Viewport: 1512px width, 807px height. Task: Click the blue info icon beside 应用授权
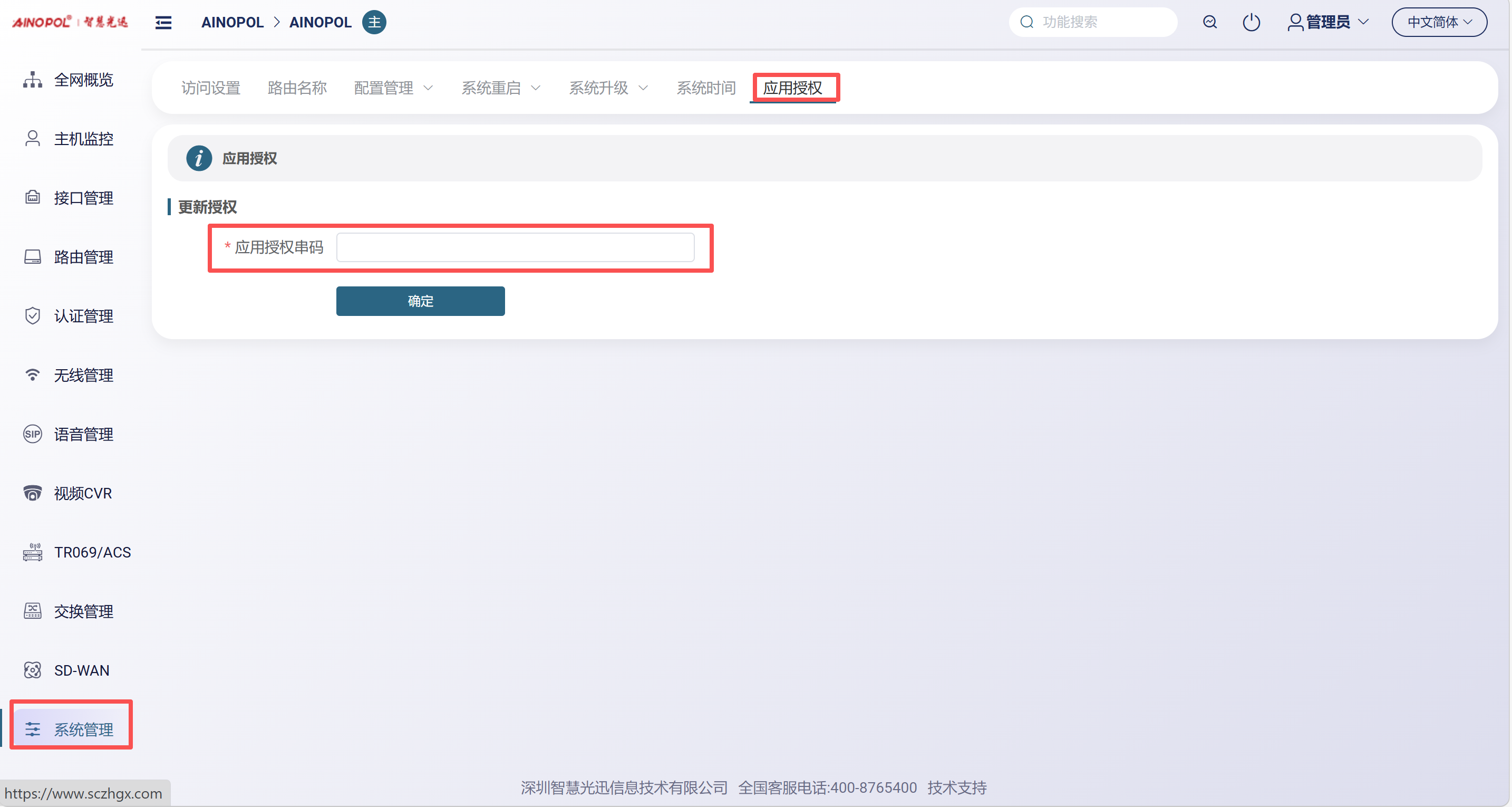coord(199,159)
